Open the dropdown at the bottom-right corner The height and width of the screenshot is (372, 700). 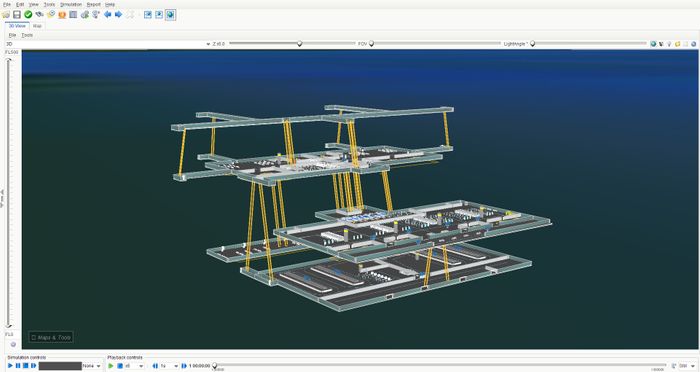coord(688,366)
